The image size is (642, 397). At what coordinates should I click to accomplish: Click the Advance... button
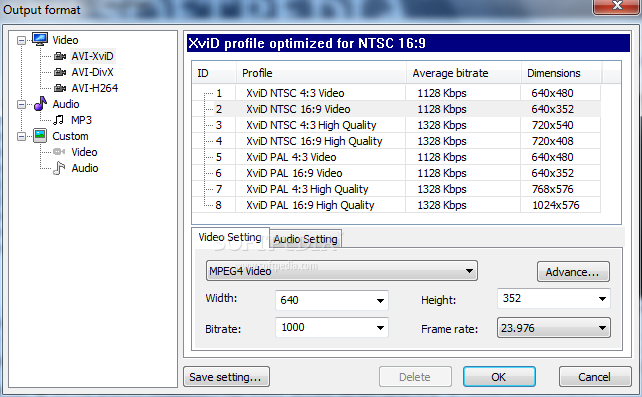tap(573, 272)
